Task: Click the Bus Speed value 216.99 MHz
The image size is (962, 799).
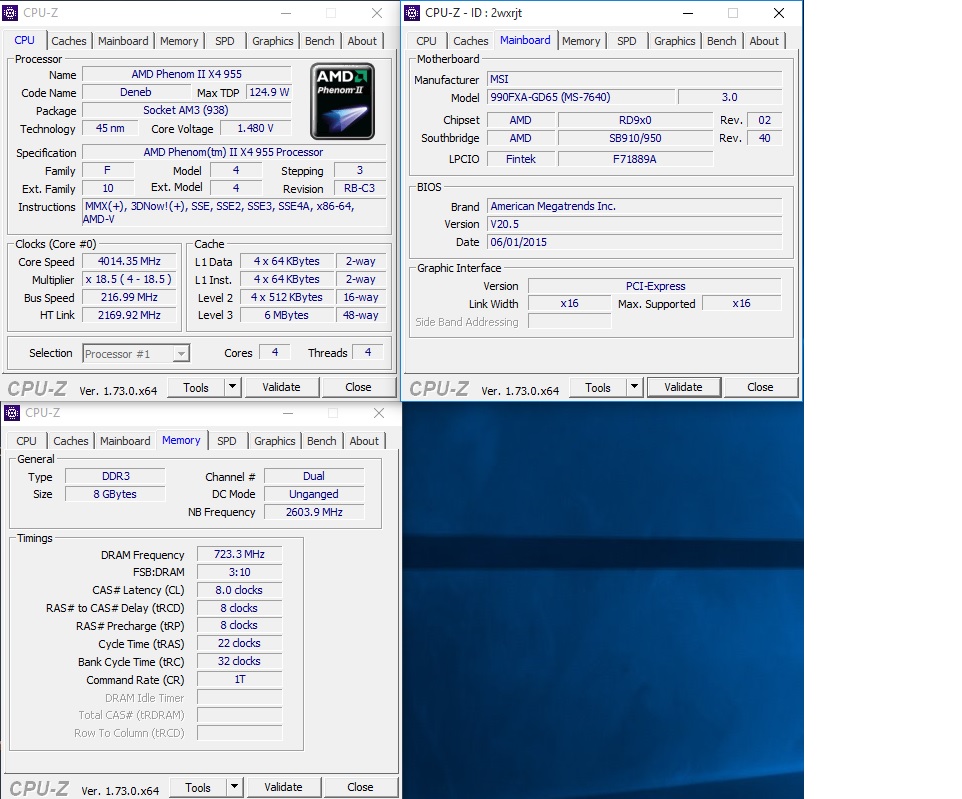Action: (x=129, y=298)
